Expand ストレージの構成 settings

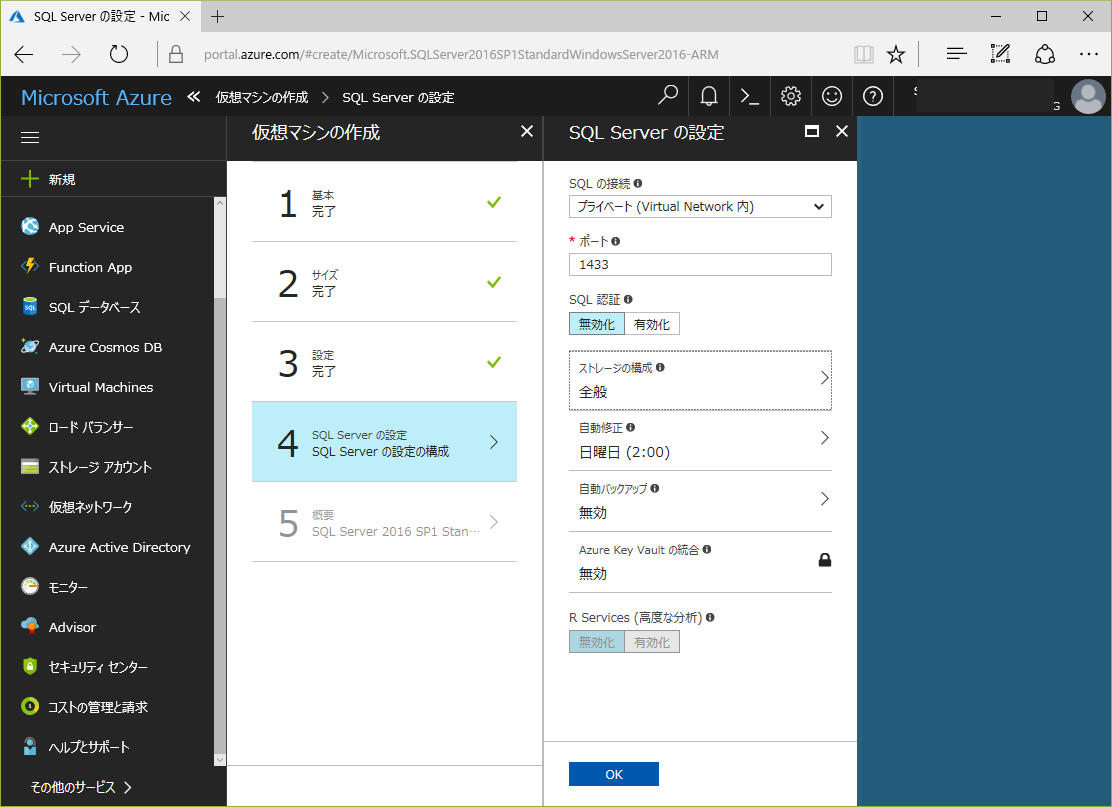(700, 380)
